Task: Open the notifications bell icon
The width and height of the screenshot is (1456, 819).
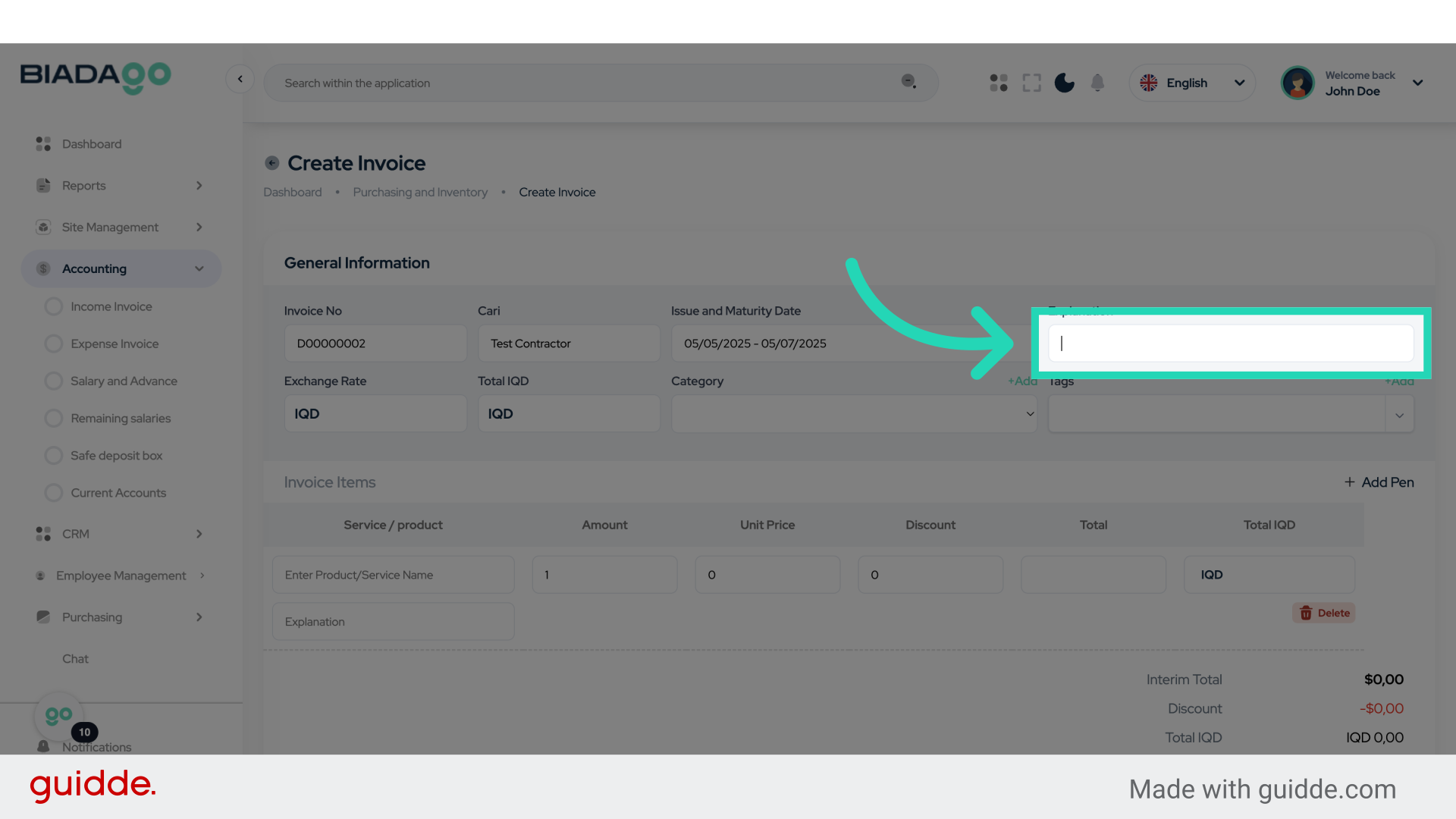Action: pos(1097,83)
